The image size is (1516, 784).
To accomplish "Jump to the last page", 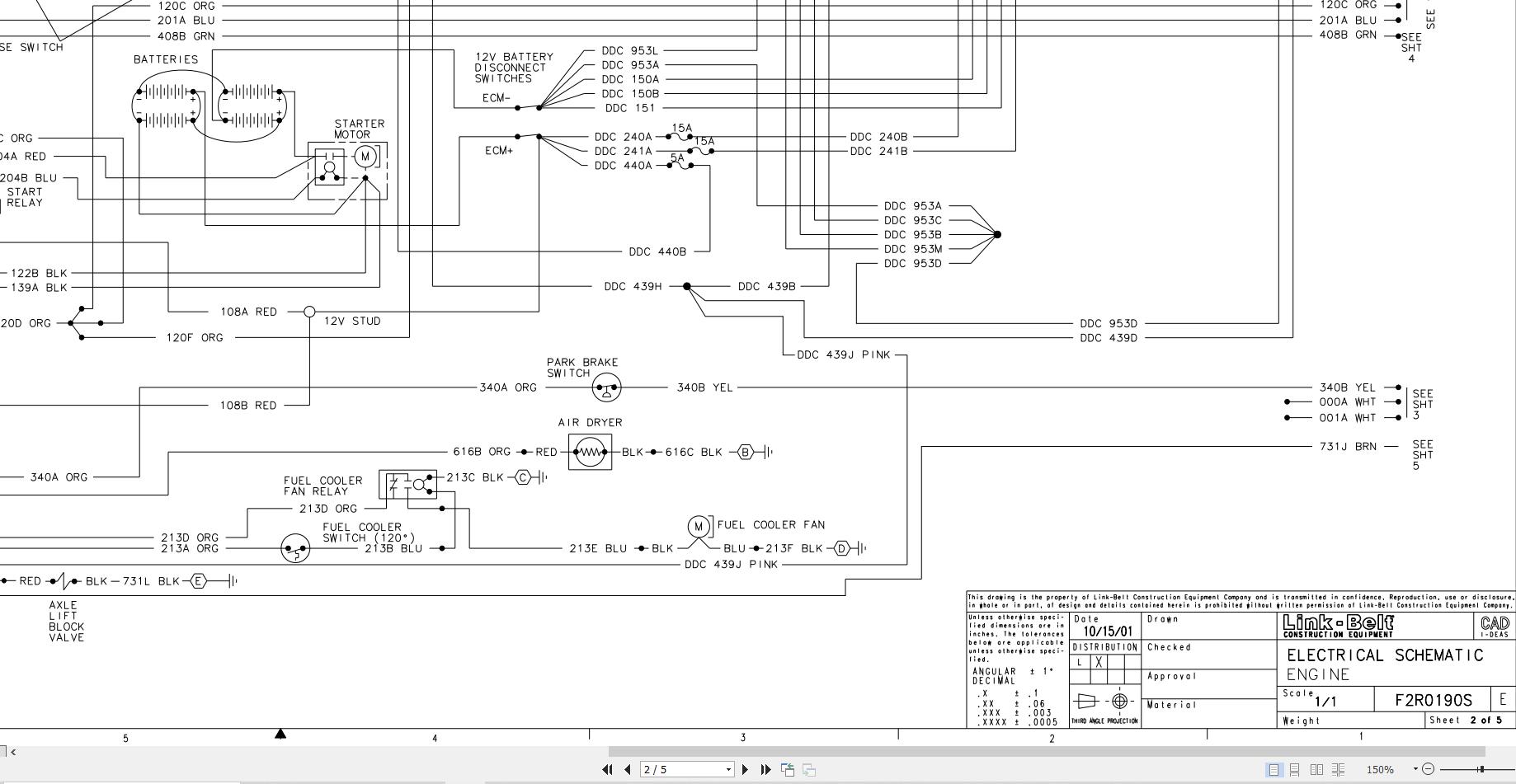I will click(x=766, y=769).
